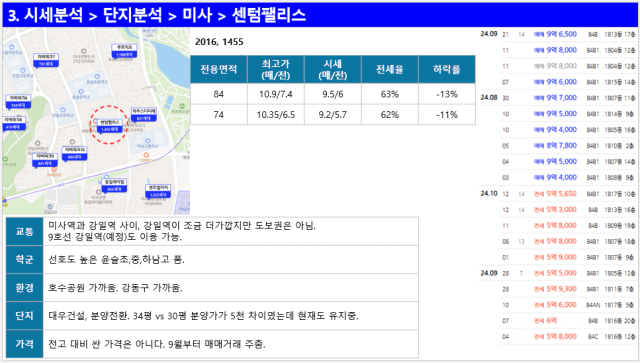Click the orange 스타벅스 icon on map
The image size is (640, 363).
[146, 155]
